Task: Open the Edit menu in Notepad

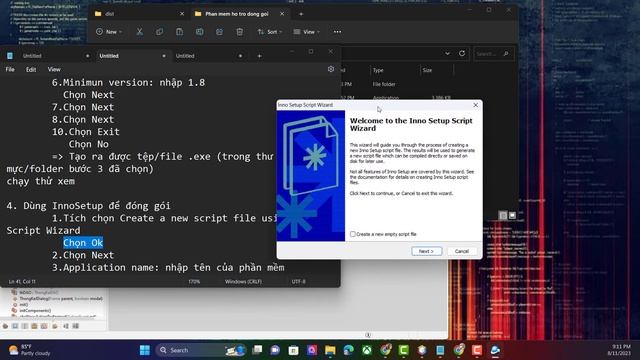Action: [31, 69]
